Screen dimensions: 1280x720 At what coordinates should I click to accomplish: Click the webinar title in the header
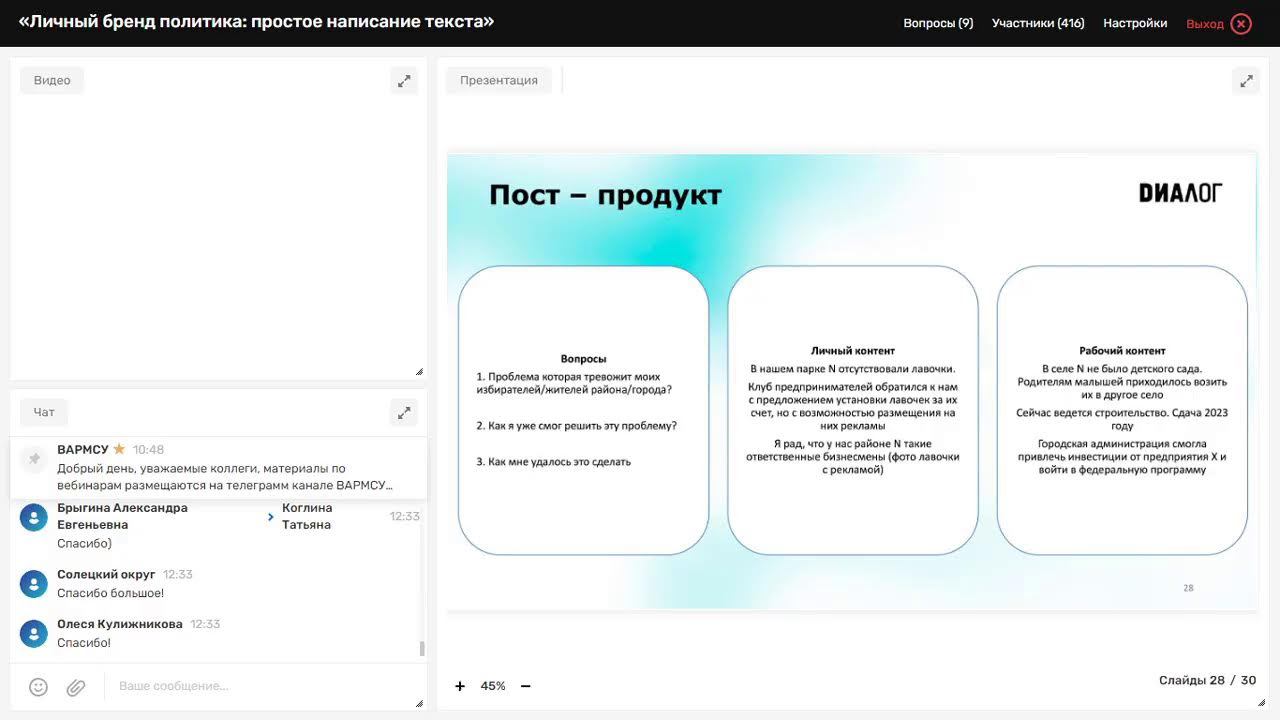click(x=256, y=21)
